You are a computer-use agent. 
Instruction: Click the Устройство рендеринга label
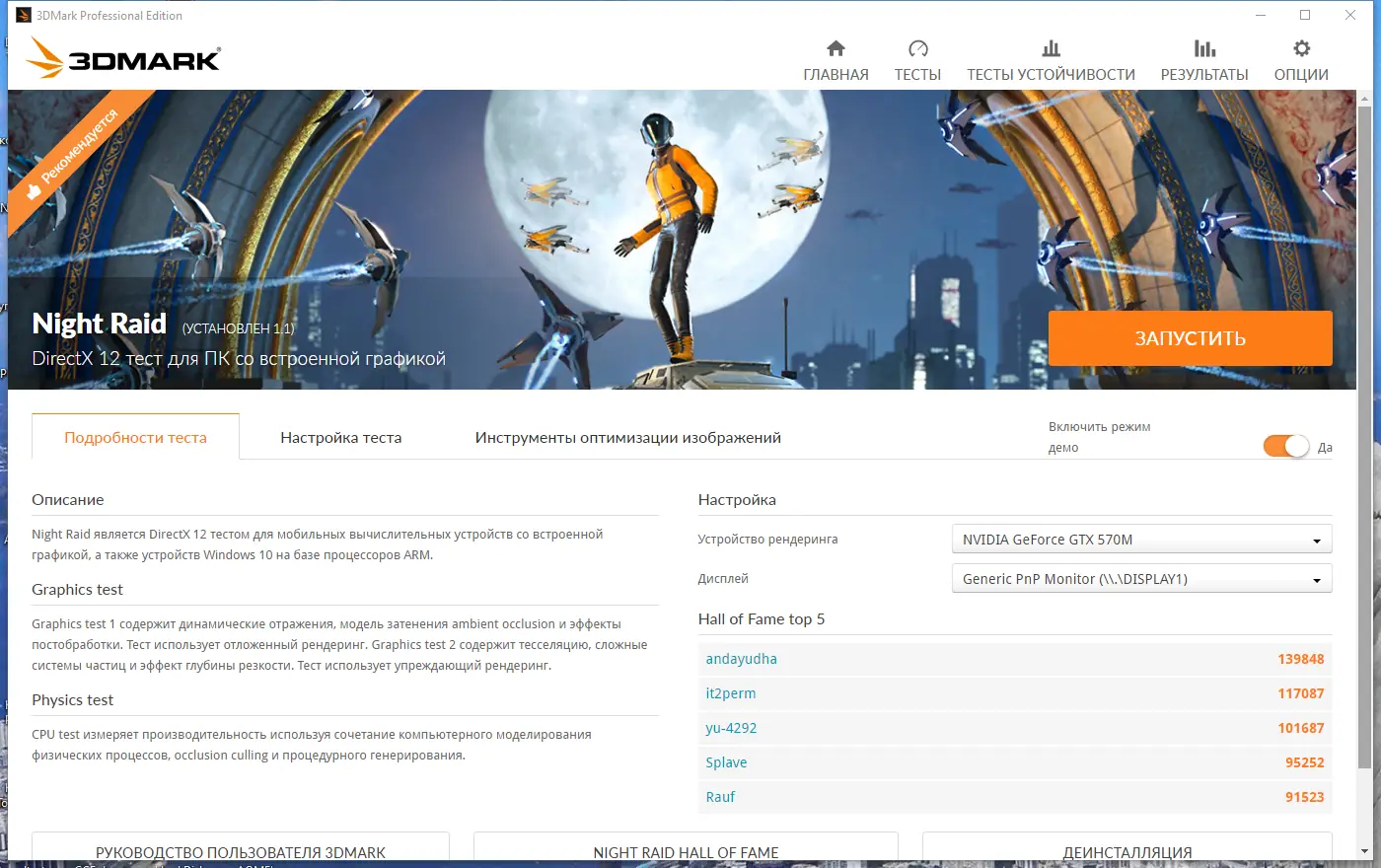coord(767,540)
